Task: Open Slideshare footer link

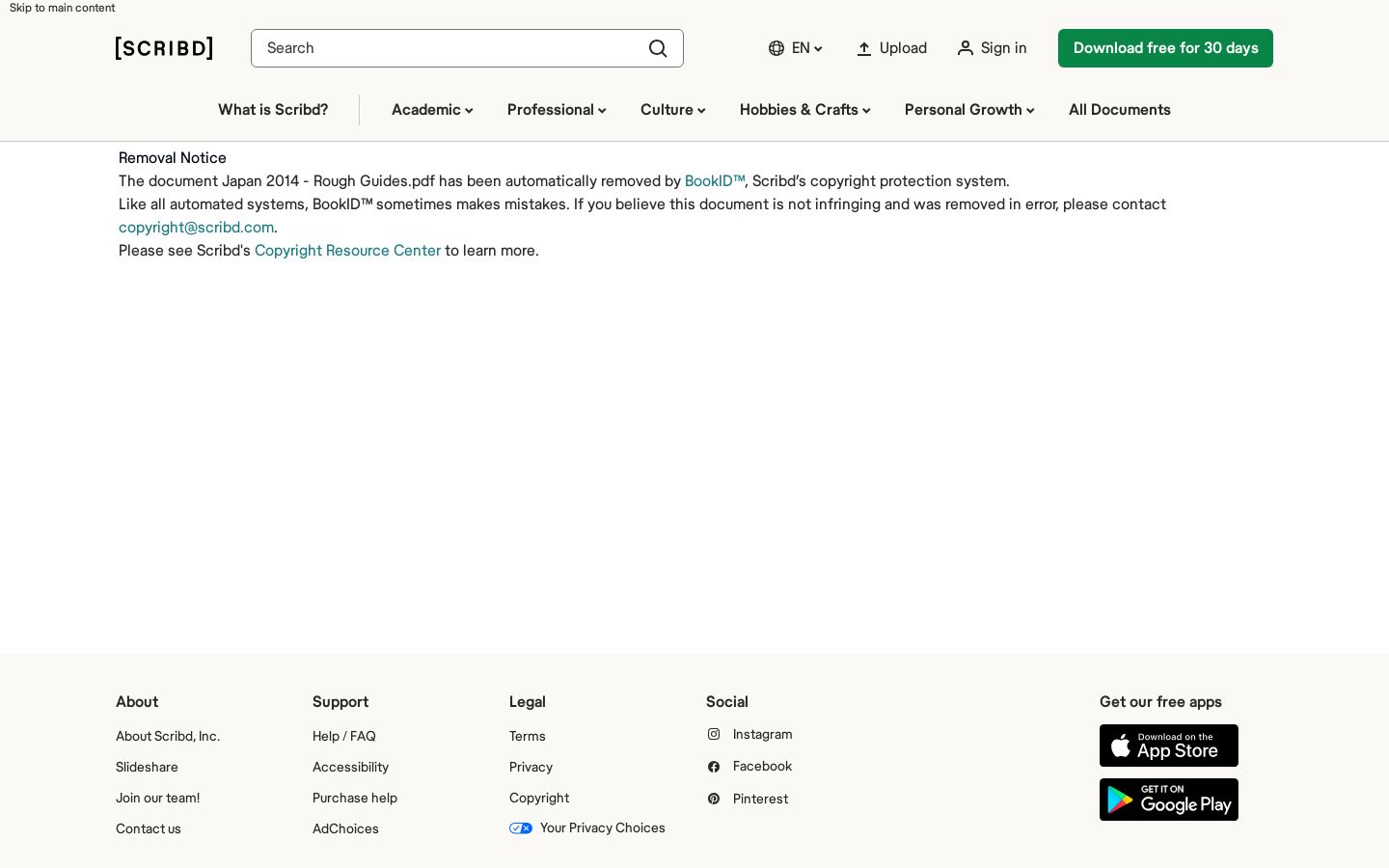Action: click(147, 767)
